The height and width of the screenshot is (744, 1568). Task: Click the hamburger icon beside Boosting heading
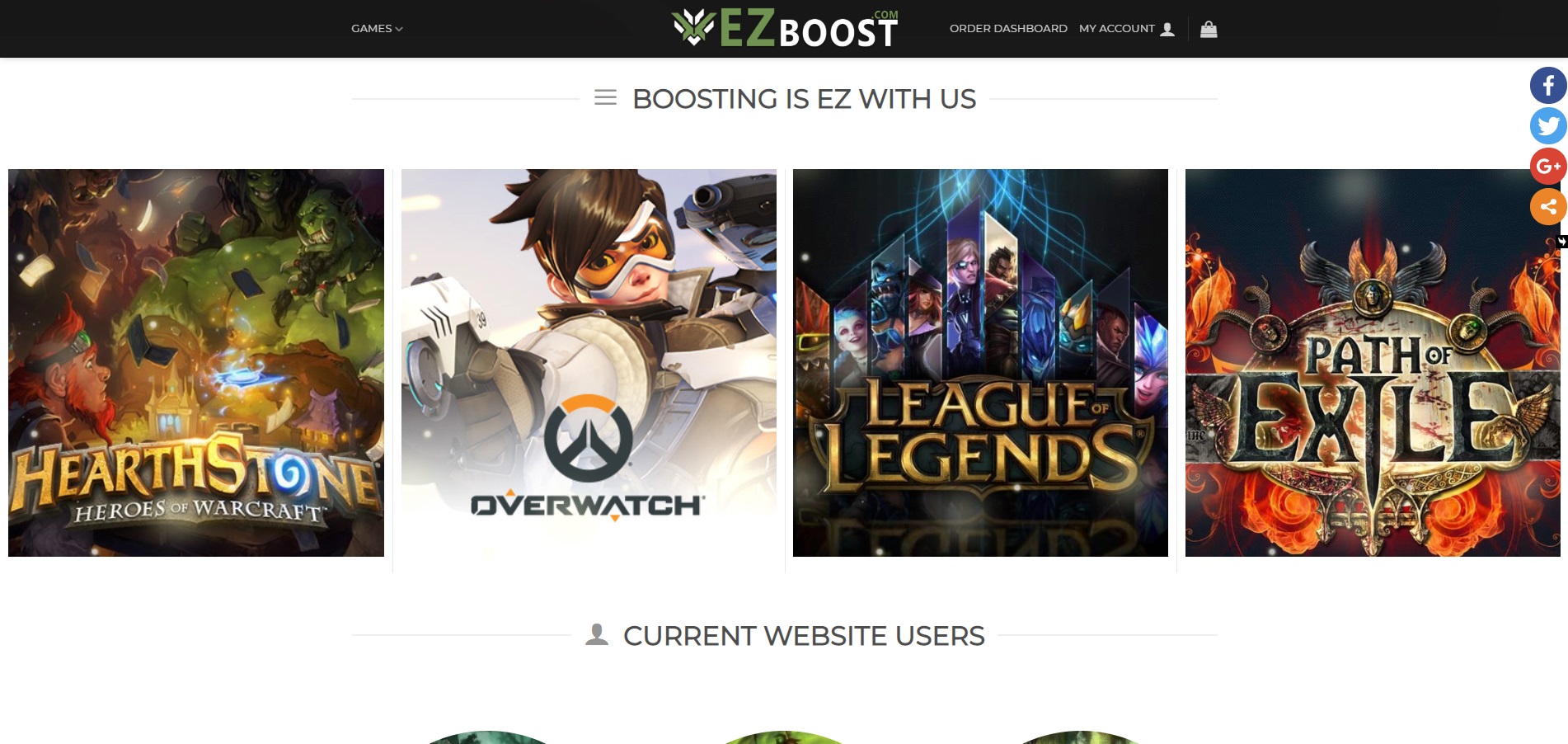click(x=606, y=97)
